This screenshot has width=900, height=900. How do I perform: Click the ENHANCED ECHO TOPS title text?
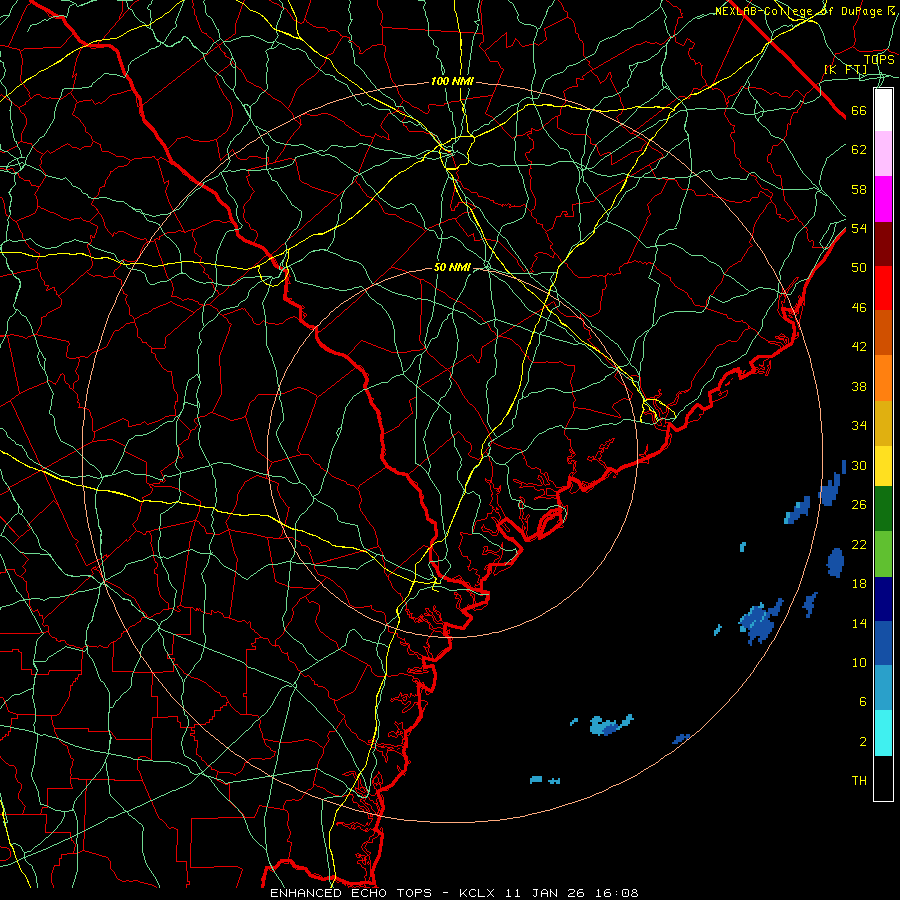click(351, 893)
